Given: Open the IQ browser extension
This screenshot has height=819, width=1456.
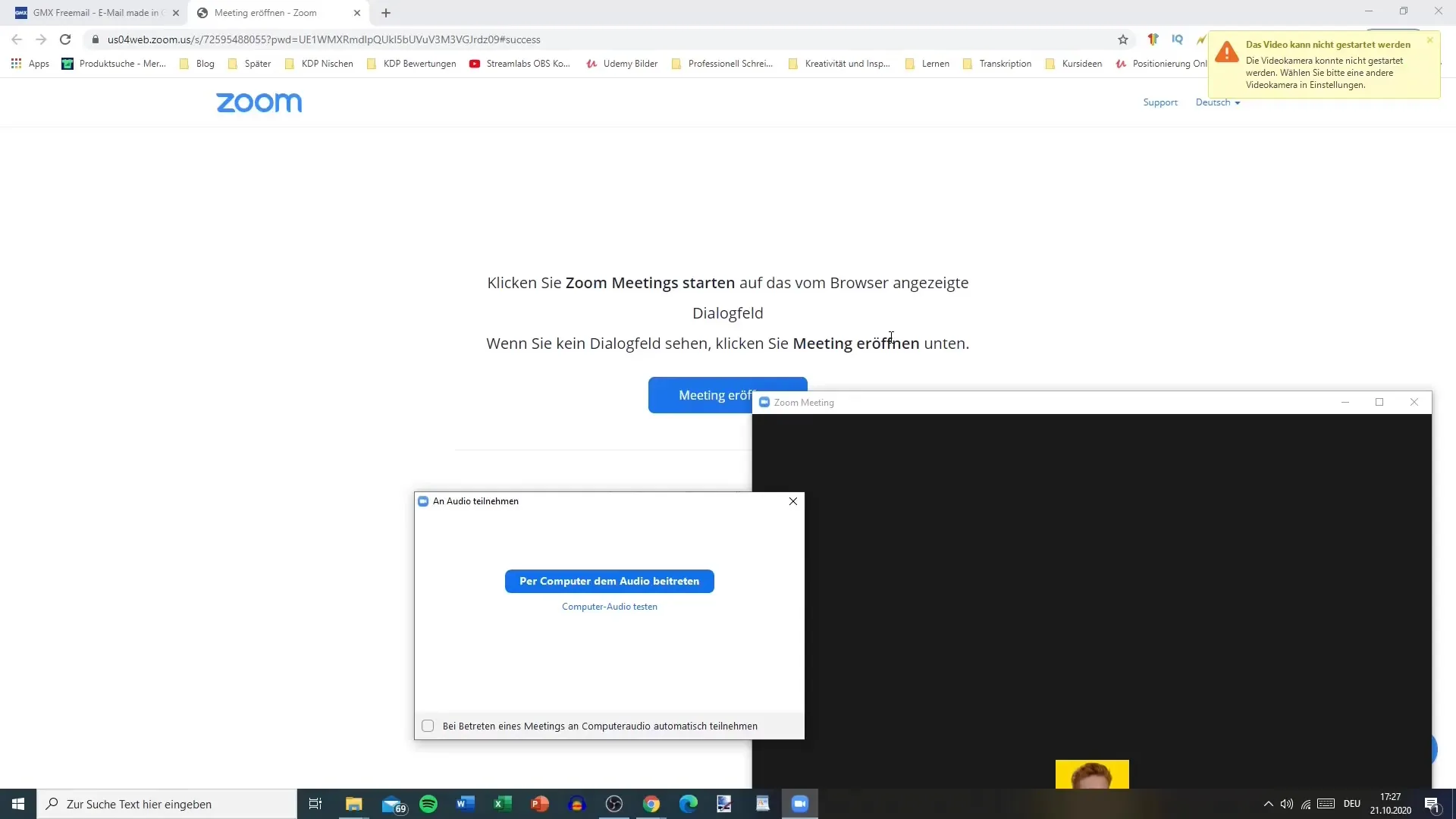Looking at the screenshot, I should 1177,39.
